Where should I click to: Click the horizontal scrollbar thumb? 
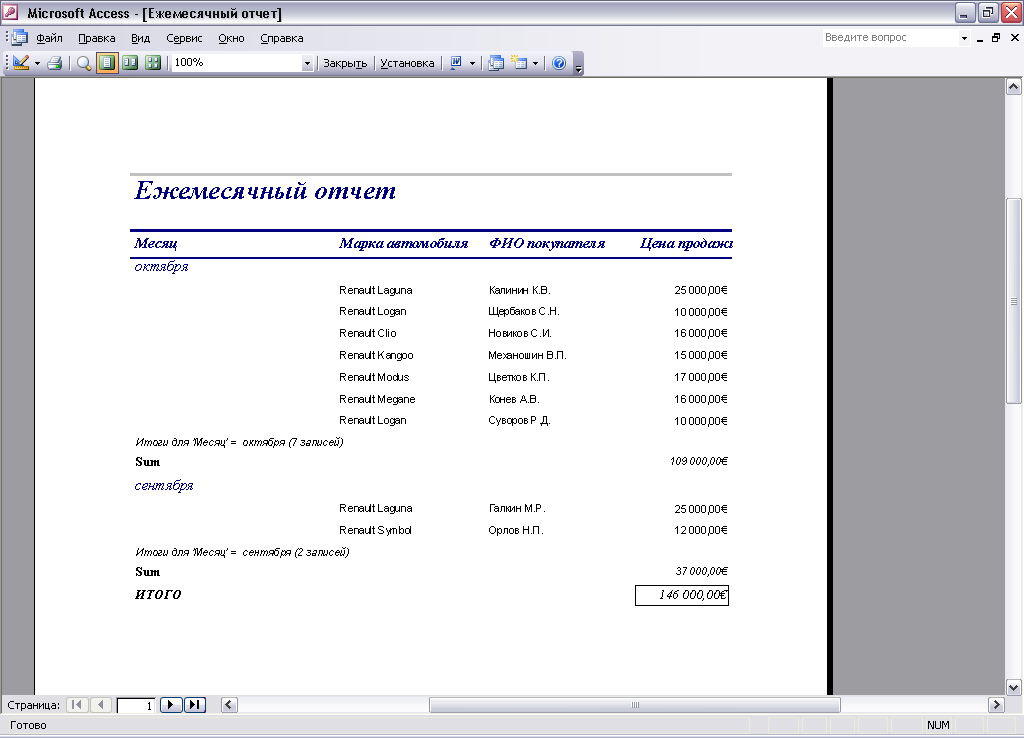click(x=635, y=705)
